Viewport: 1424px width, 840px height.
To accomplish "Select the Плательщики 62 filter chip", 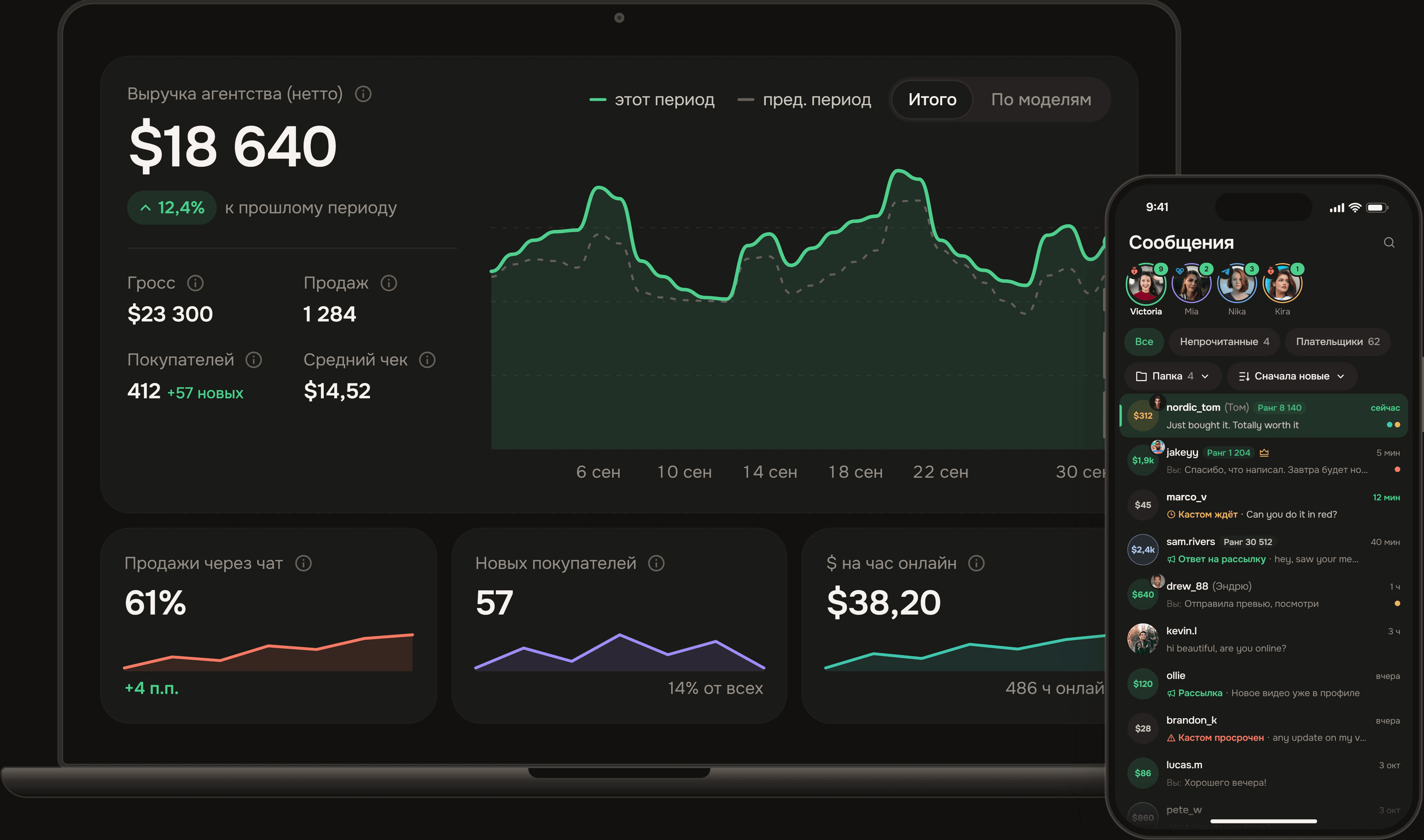I will point(1337,342).
